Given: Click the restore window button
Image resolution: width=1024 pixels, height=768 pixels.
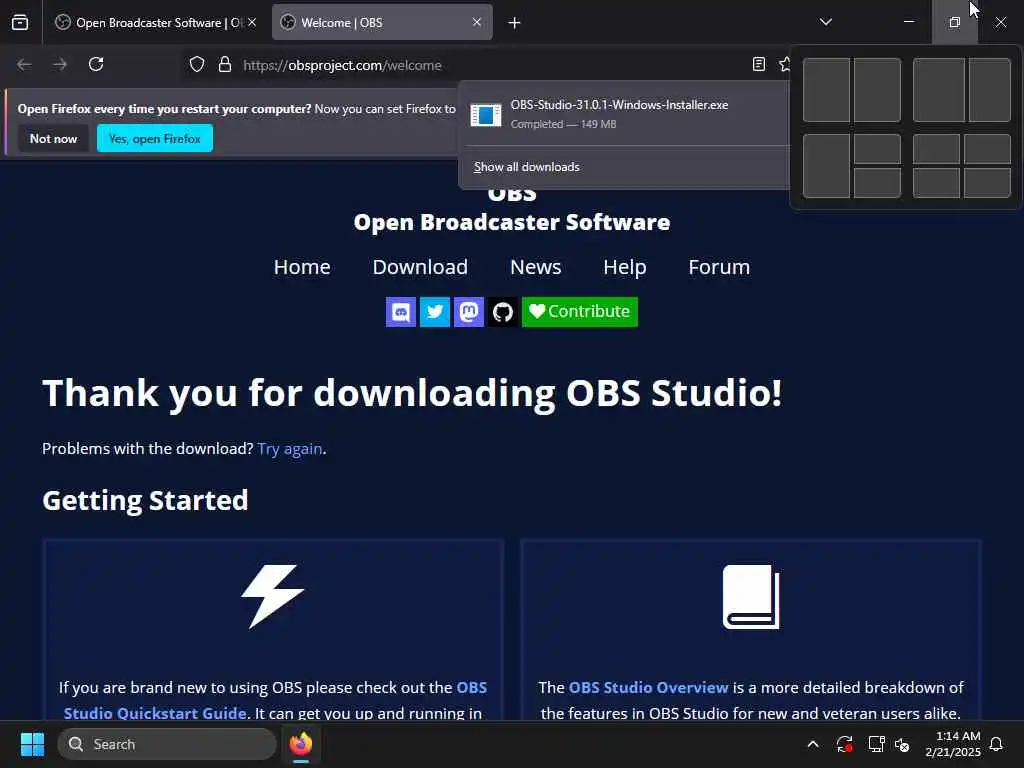Looking at the screenshot, I should coord(954,22).
